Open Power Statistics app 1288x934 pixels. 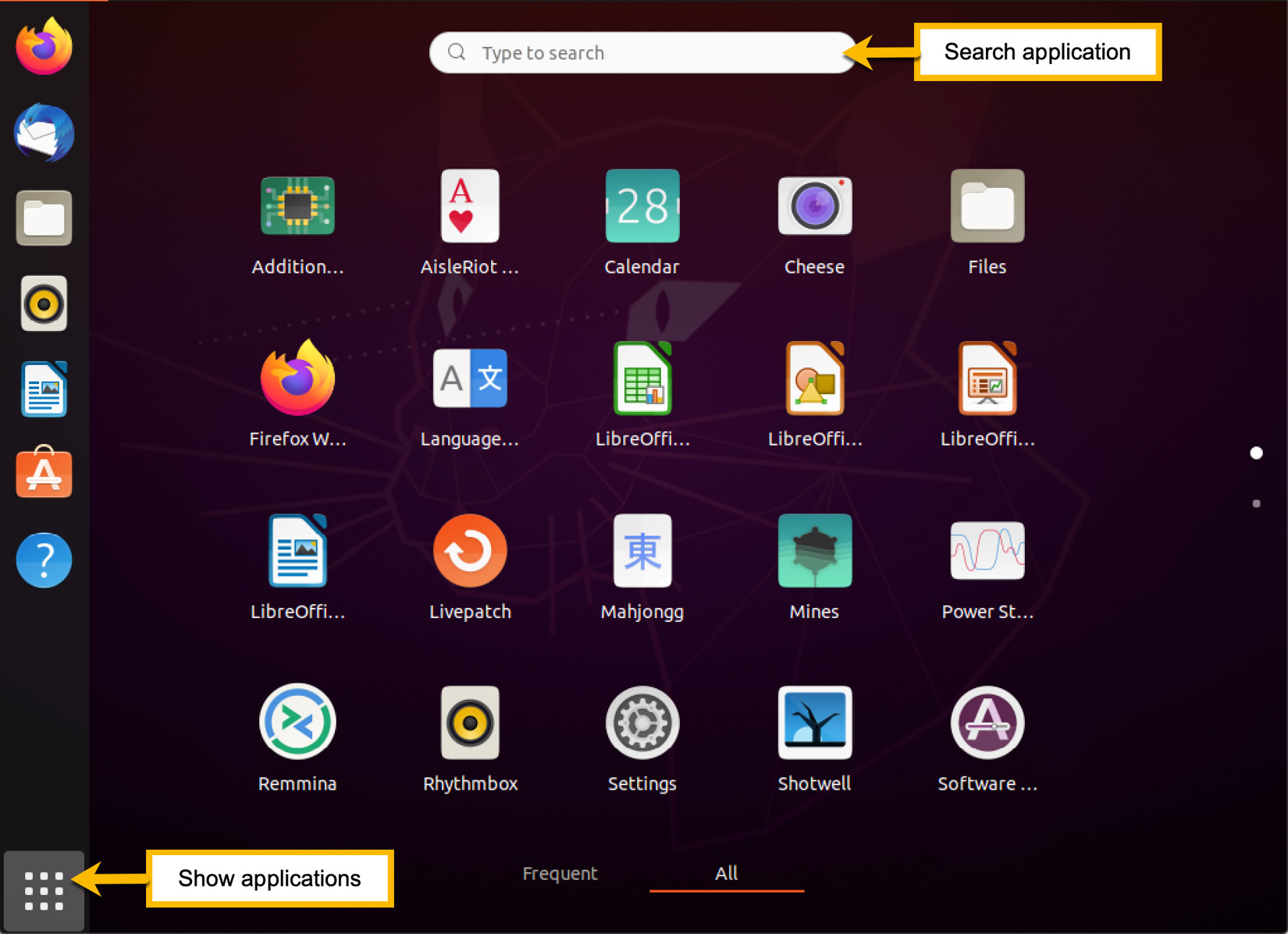coord(987,551)
